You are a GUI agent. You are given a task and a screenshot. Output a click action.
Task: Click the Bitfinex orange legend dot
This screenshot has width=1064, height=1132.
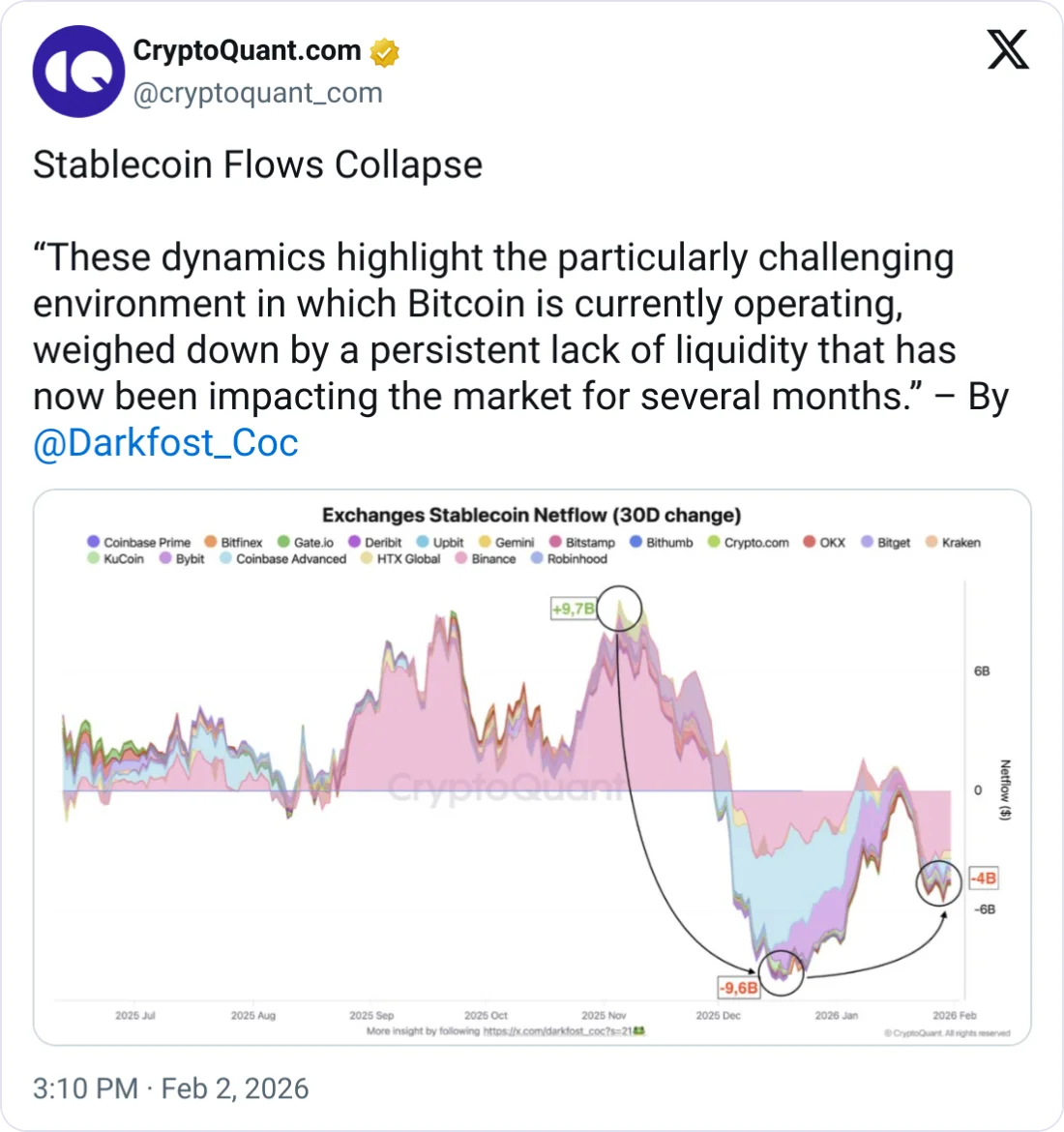211,542
